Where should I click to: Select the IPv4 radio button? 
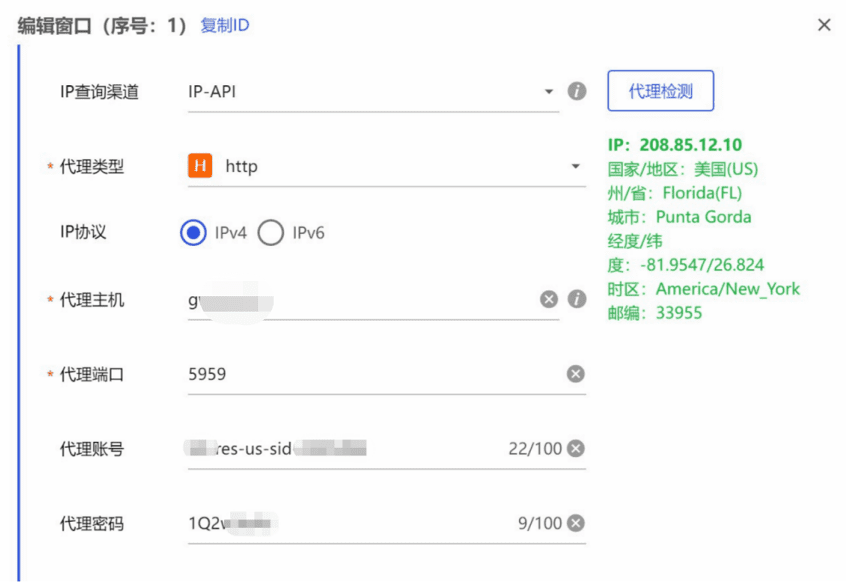(193, 233)
